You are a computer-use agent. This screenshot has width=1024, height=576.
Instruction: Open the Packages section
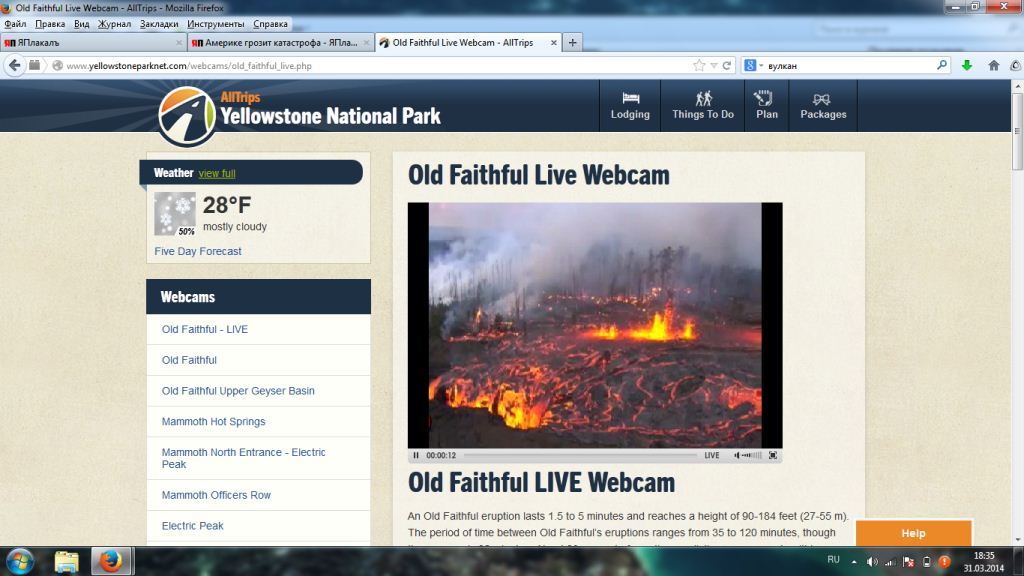point(823,106)
